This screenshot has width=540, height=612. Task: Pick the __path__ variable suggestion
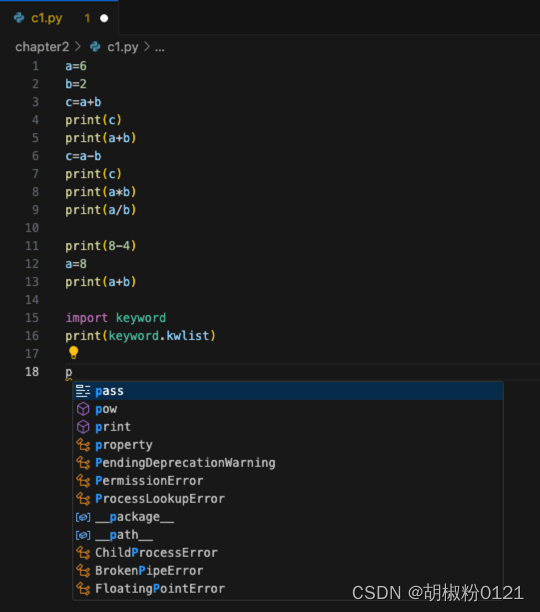pyautogui.click(x=288, y=535)
